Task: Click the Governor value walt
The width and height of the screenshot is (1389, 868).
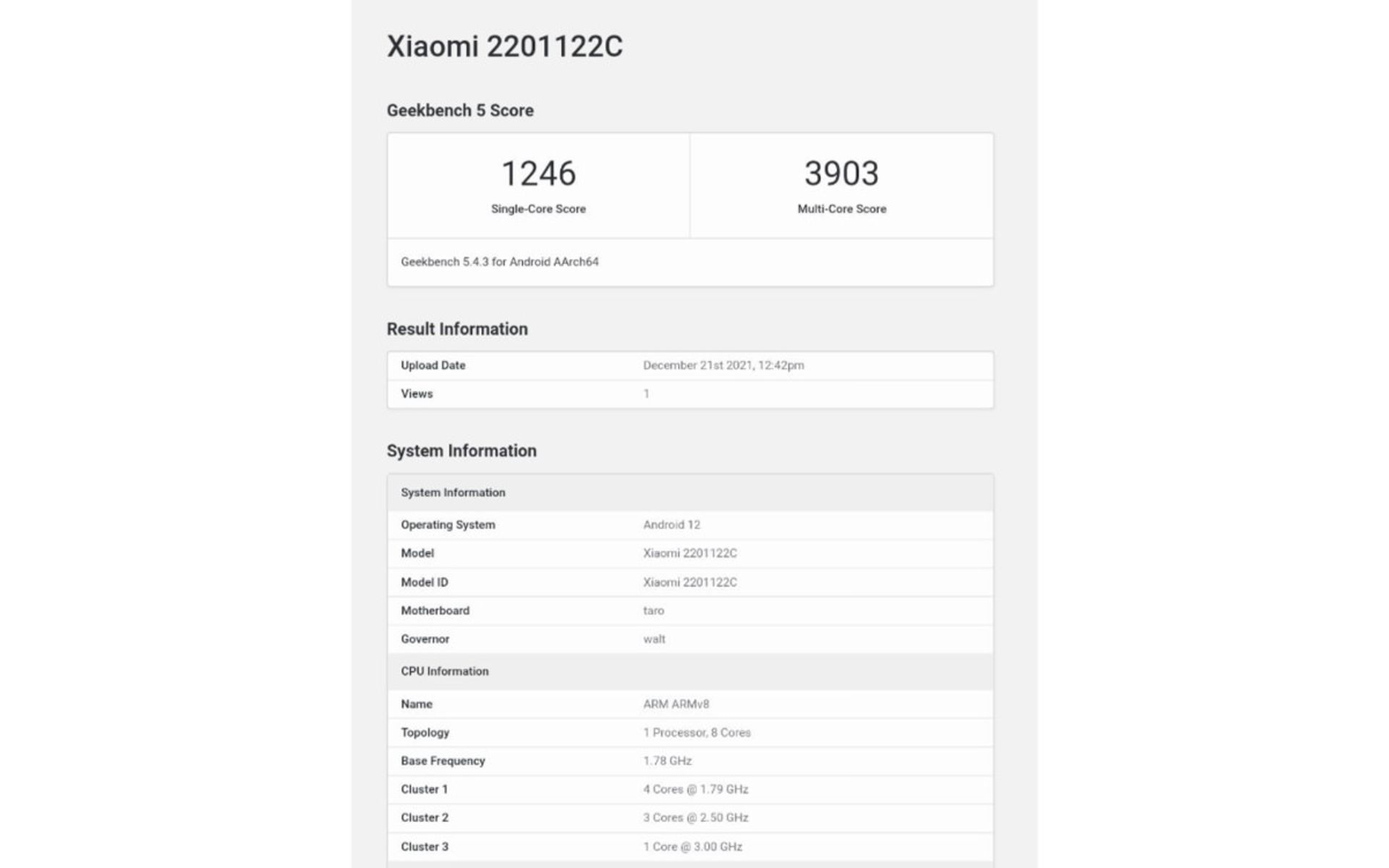Action: (654, 639)
